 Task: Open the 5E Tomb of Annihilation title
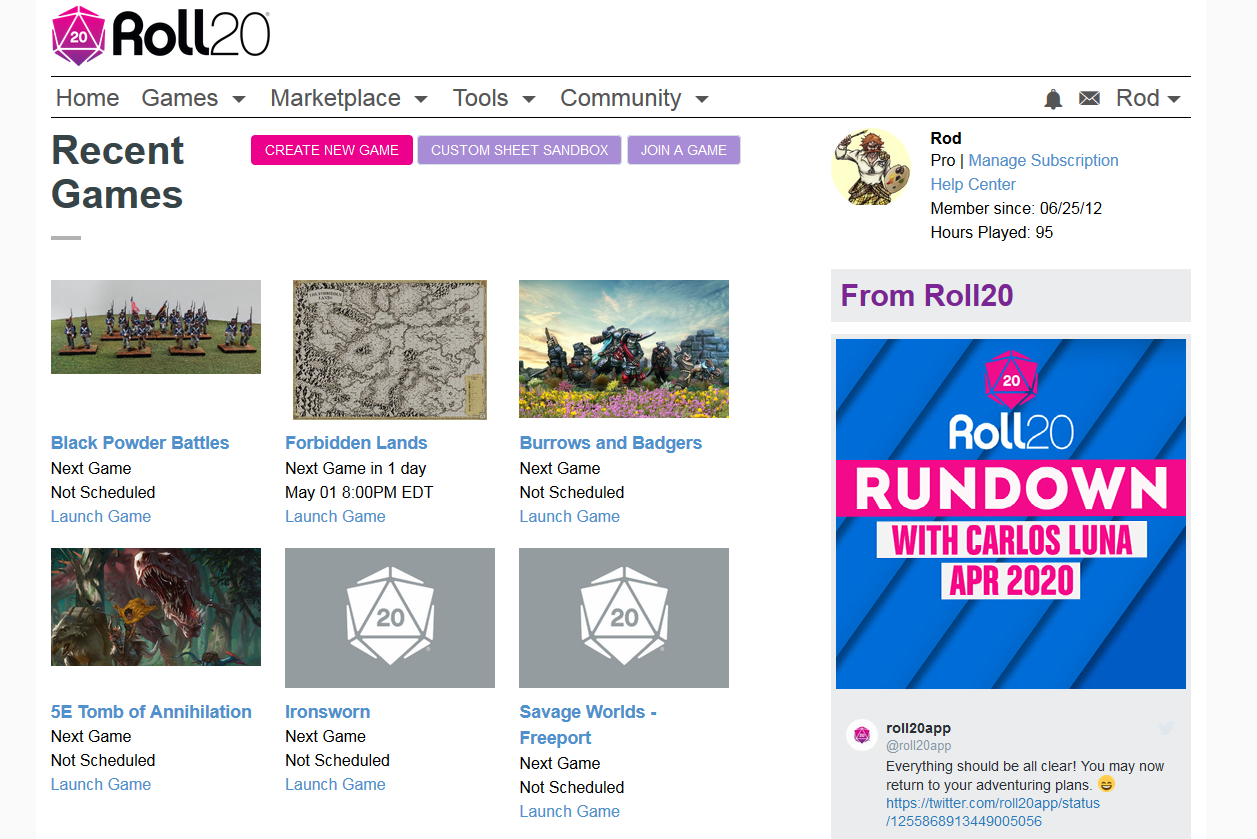[x=151, y=712]
